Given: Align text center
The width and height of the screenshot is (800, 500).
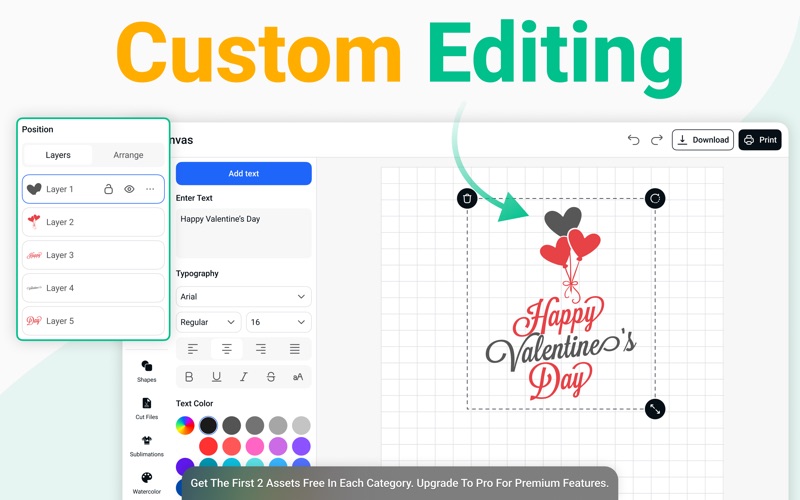Looking at the screenshot, I should (227, 349).
